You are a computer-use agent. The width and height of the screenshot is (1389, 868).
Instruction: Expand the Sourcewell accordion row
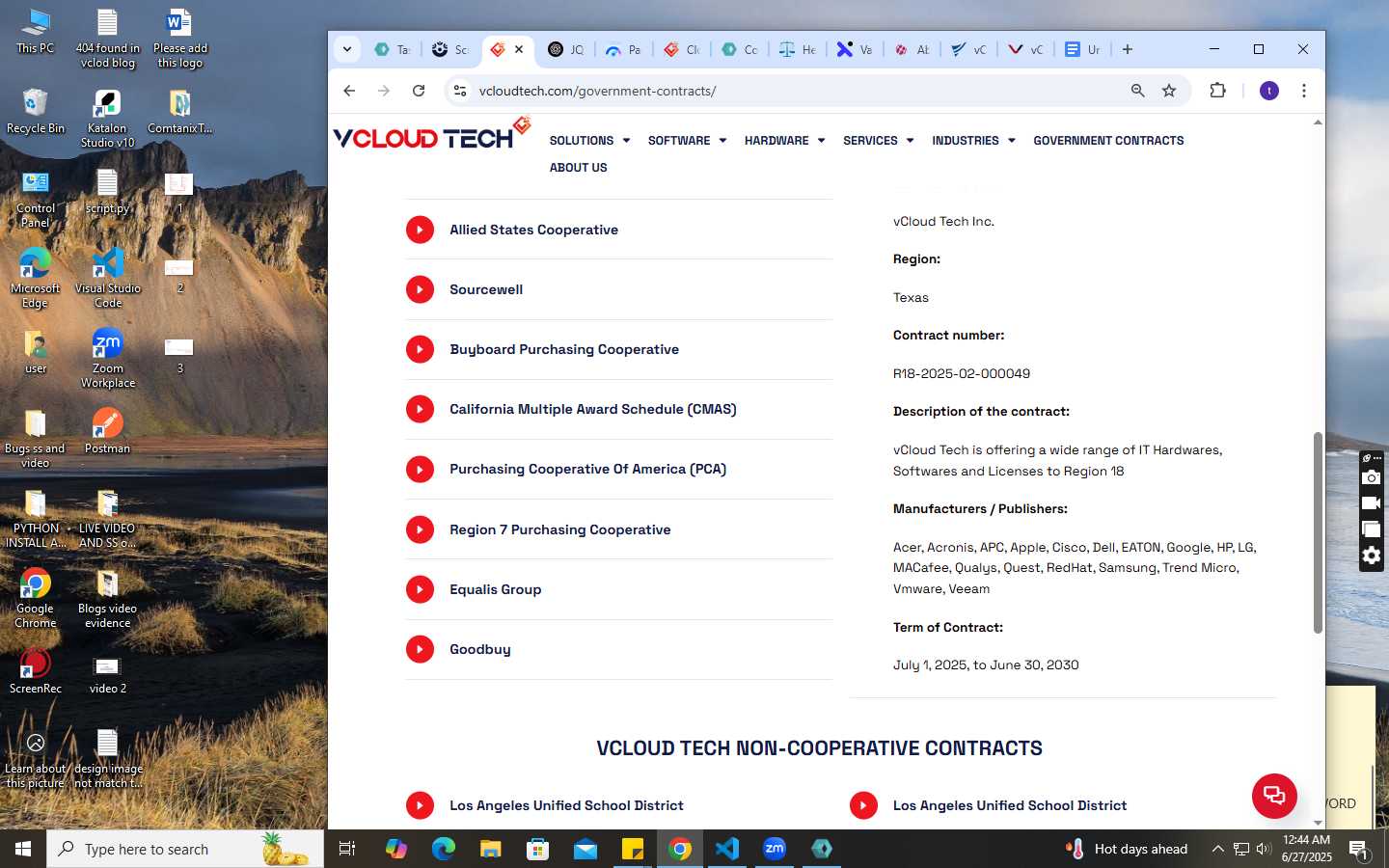pyautogui.click(x=618, y=289)
